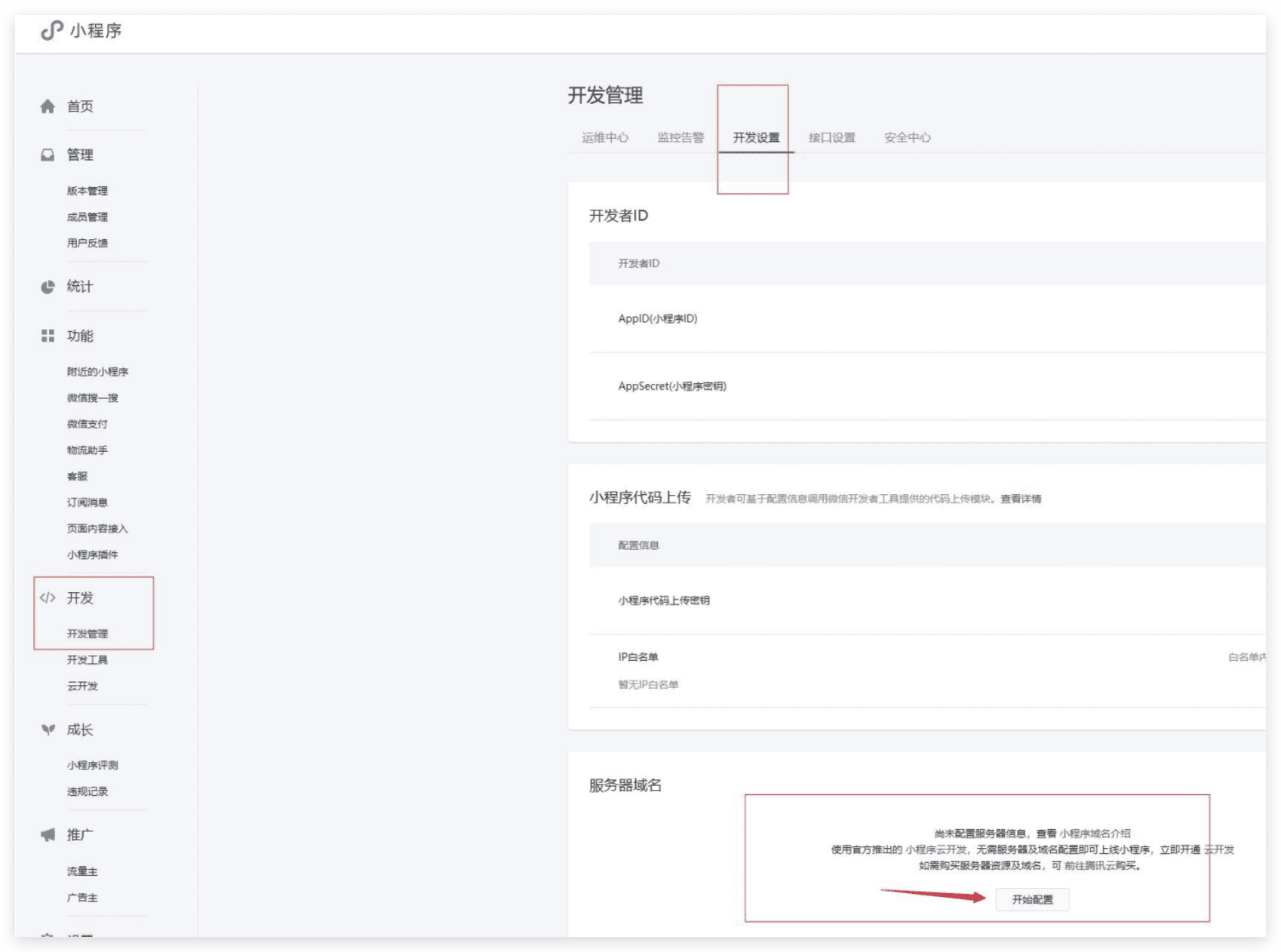The image size is (1281, 952).
Task: Select the 接口设置 tab
Action: tap(832, 137)
